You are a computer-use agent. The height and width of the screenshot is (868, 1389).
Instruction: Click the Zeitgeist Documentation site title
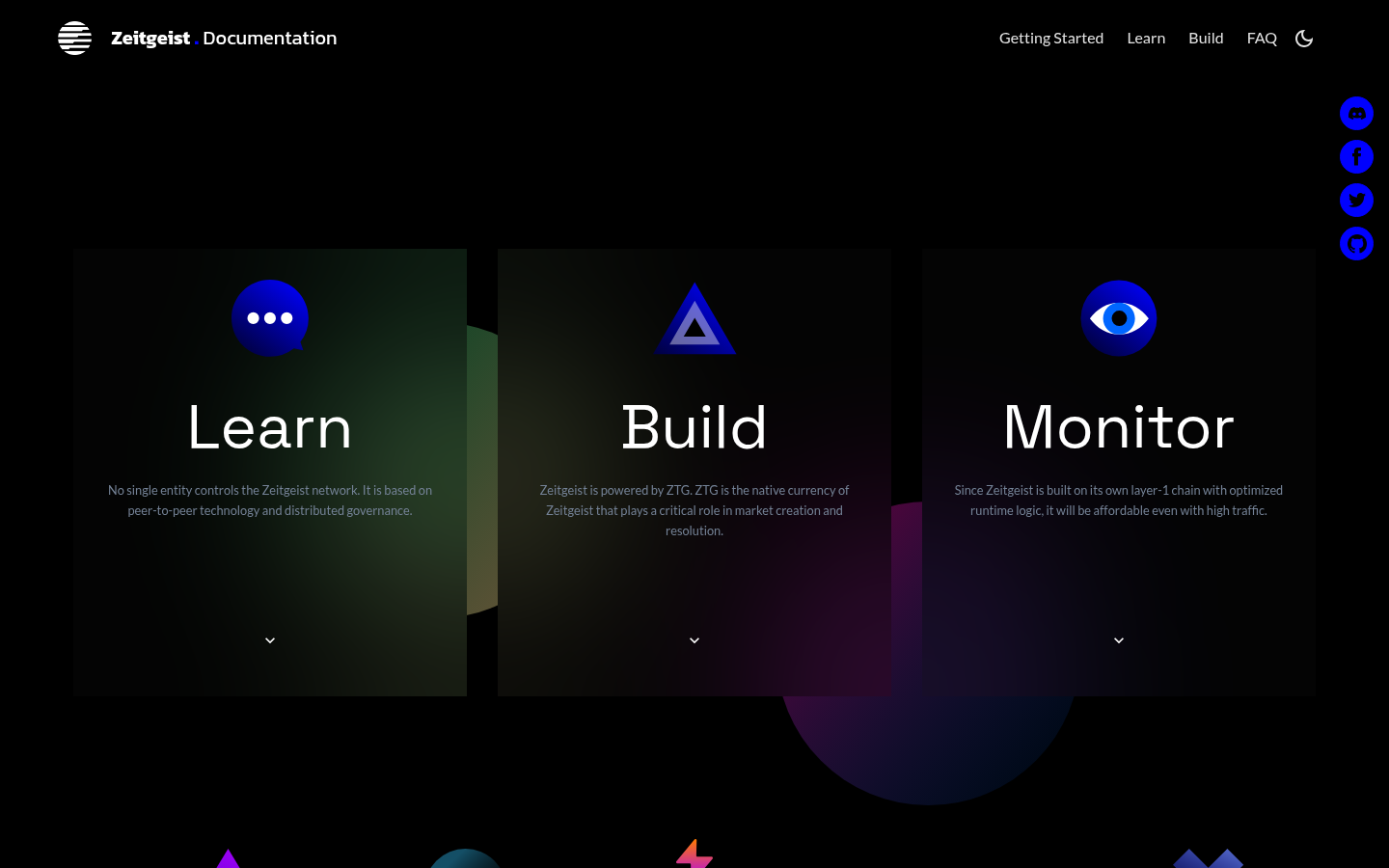[224, 39]
